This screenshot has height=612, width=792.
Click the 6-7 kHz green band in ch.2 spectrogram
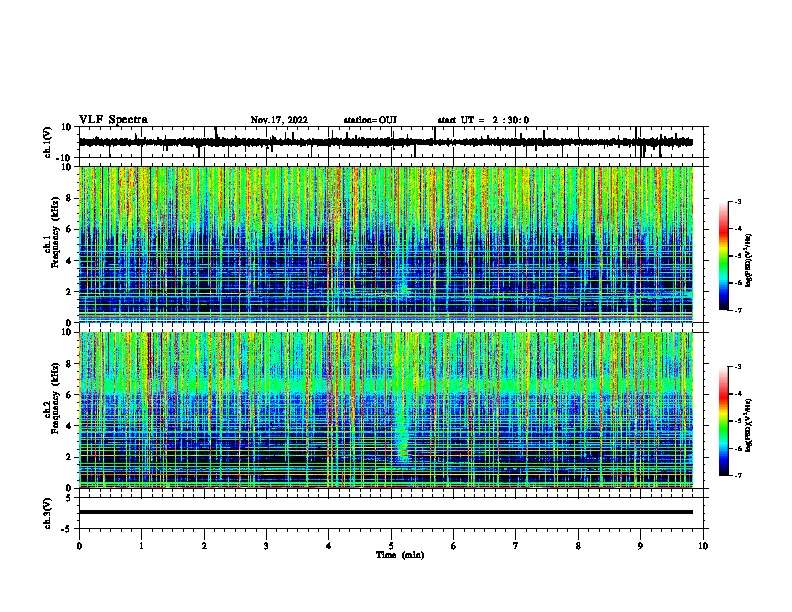click(385, 386)
